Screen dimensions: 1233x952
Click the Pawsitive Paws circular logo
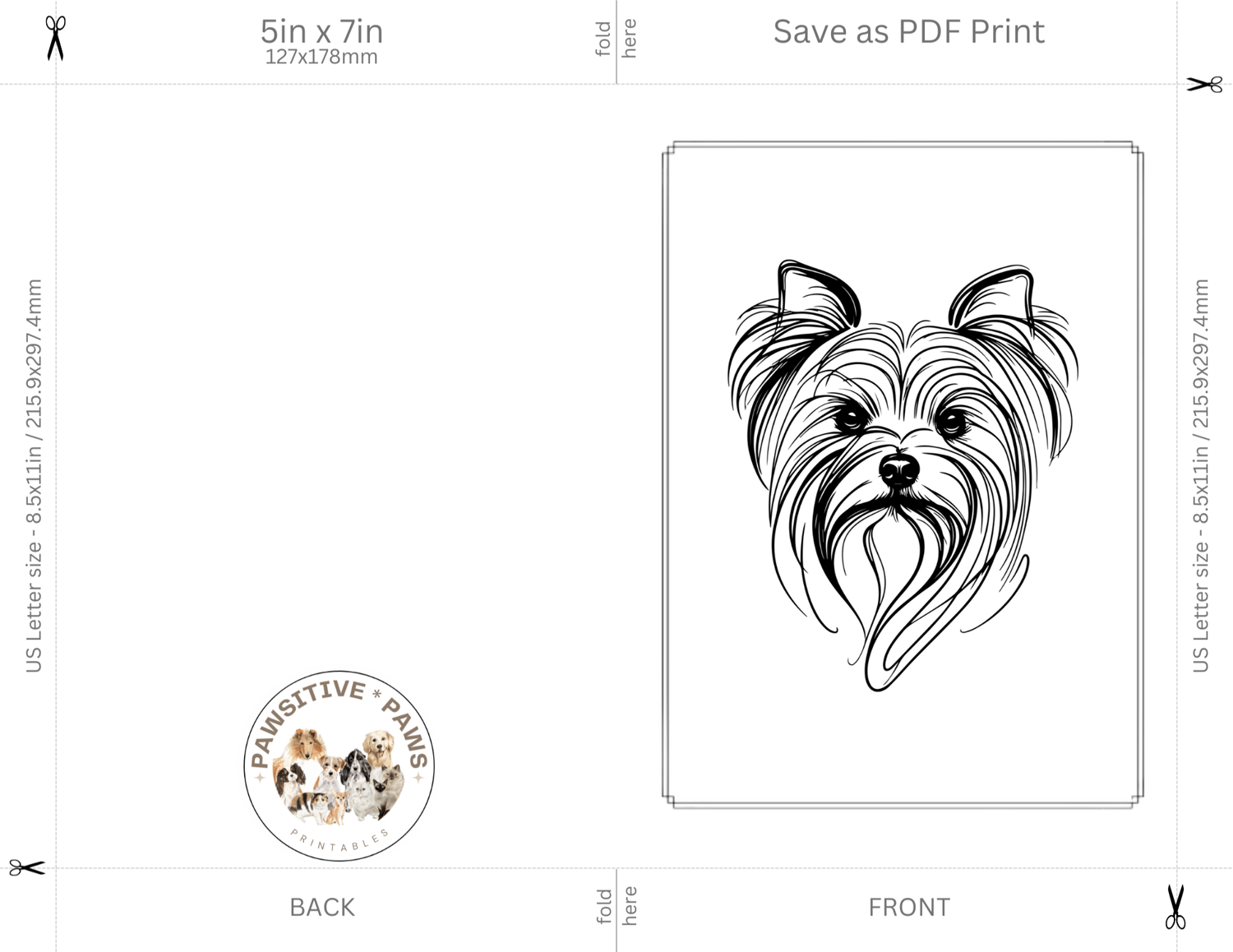(x=339, y=765)
